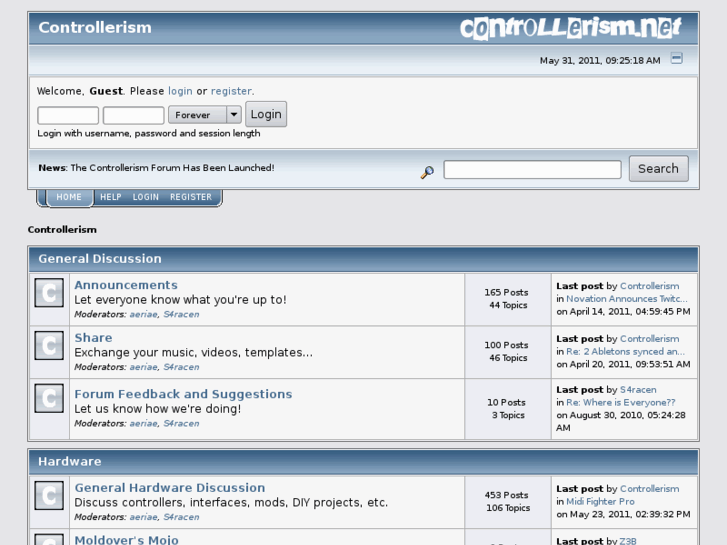
Task: Click the date 'May 31, 2011, 09:25:18 AM'
Action: [600, 61]
